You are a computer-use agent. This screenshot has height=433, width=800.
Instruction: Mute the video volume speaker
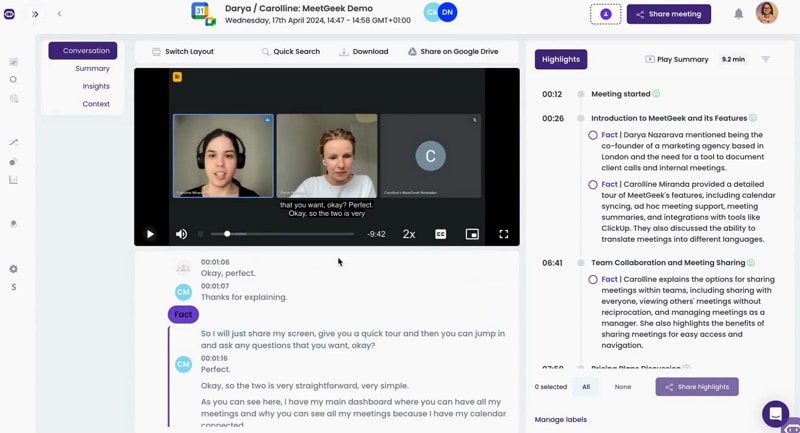181,234
